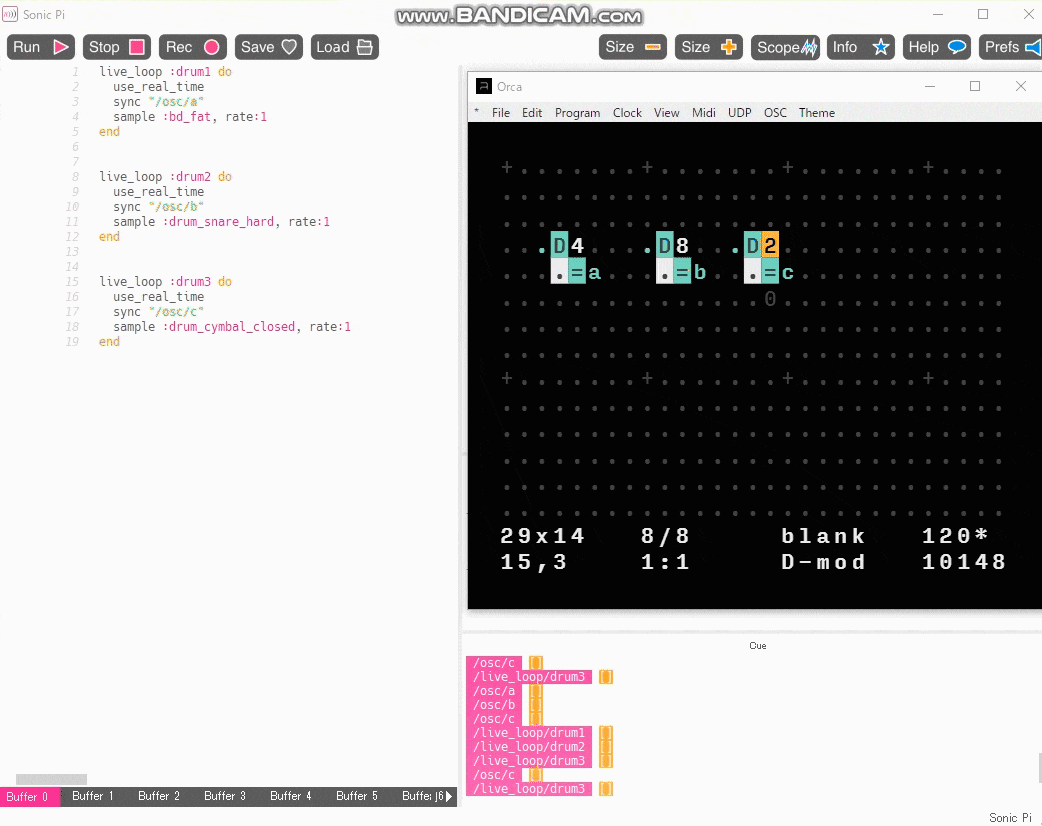Open Orca Clock menu
1042x826 pixels.
point(627,113)
